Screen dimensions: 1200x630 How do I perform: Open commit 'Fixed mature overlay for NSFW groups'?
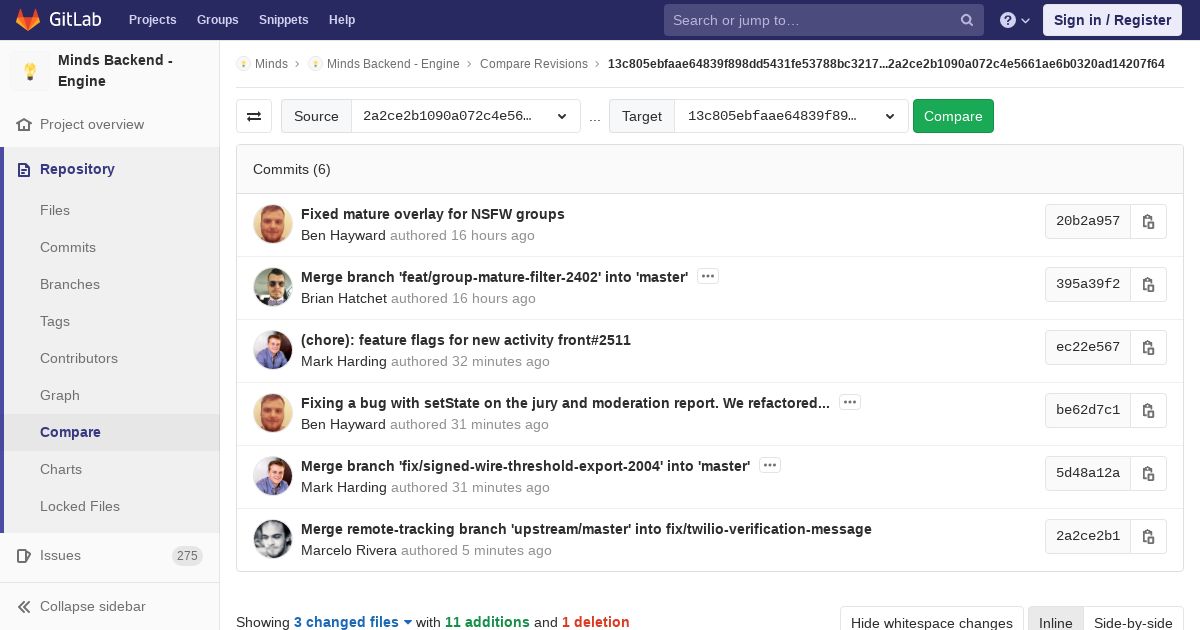click(x=432, y=214)
